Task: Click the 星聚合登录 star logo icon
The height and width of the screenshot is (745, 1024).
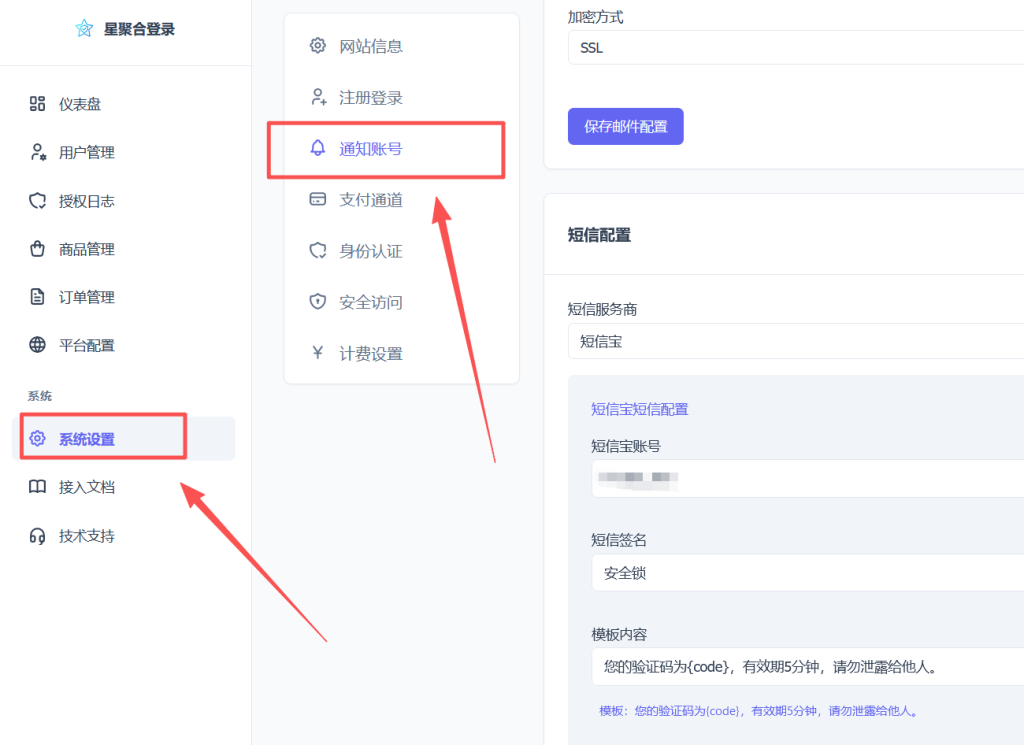Action: (x=84, y=29)
